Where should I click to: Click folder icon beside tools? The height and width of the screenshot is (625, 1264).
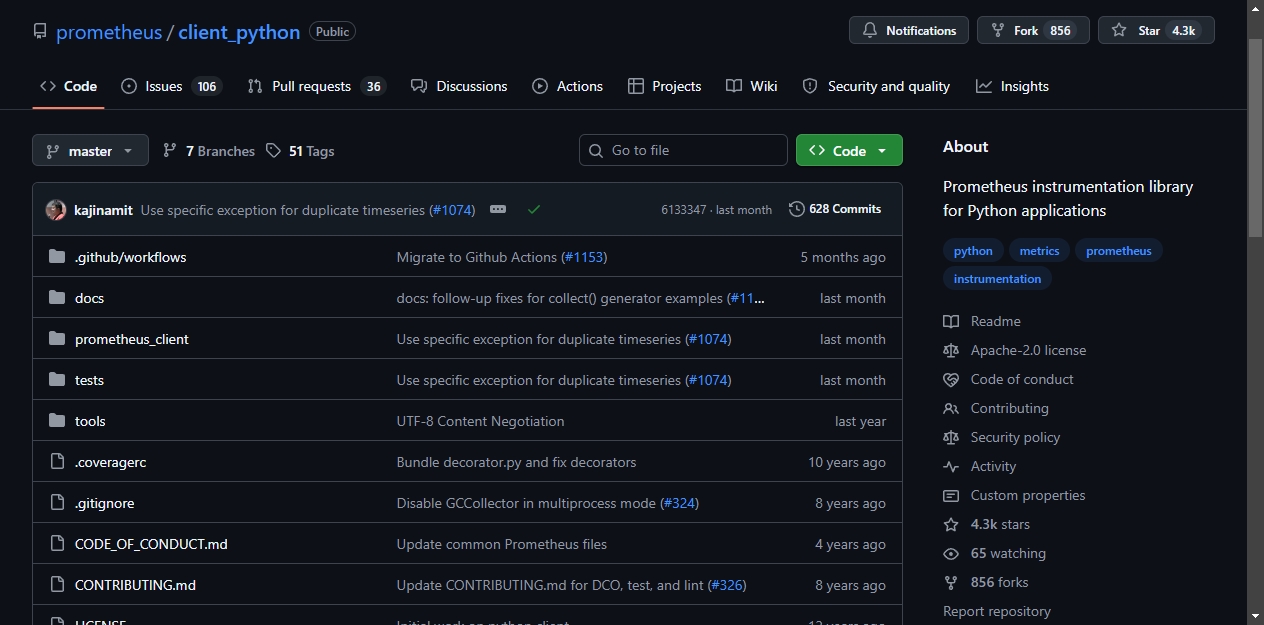coord(57,421)
